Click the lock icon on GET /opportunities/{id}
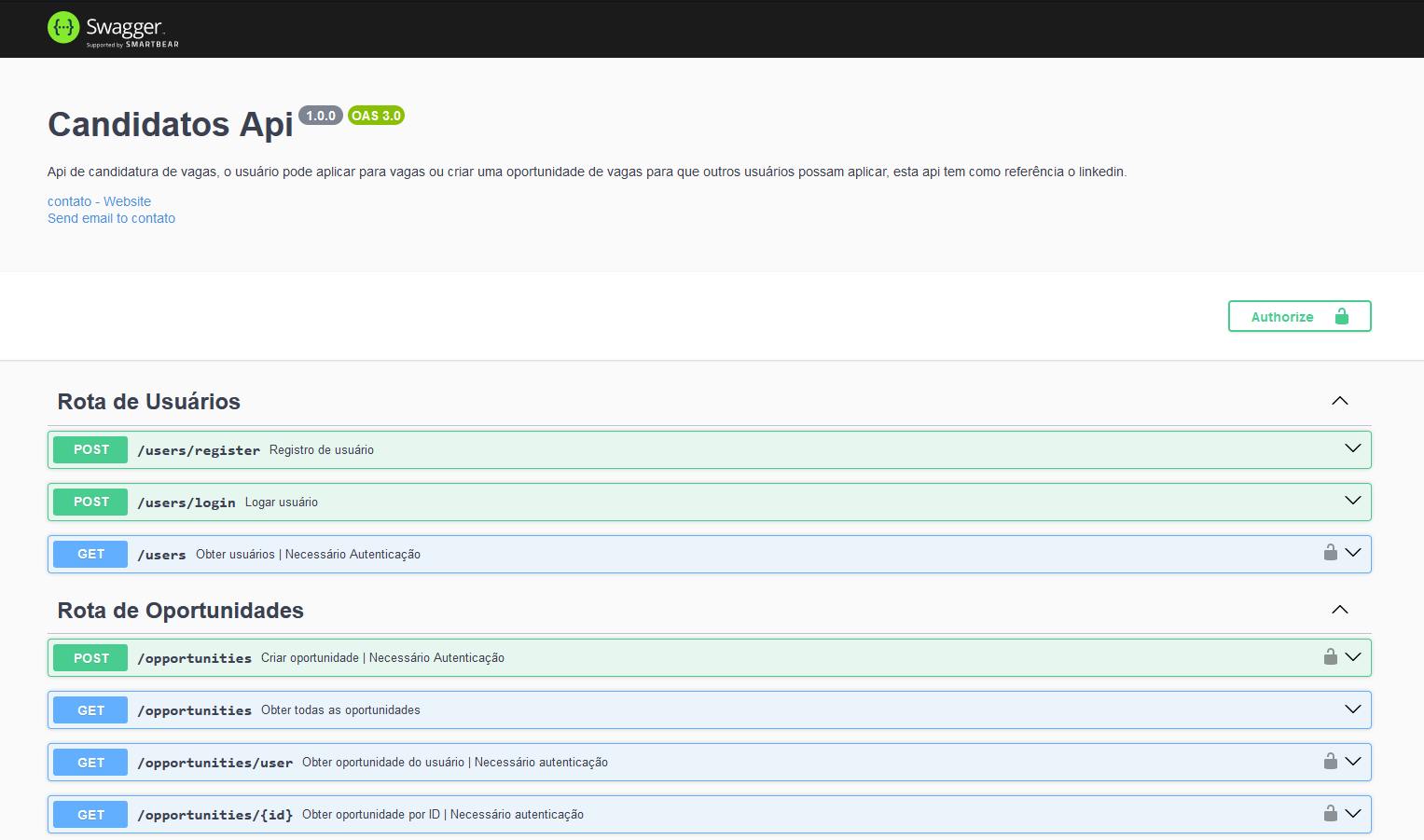1424x840 pixels. [1330, 812]
